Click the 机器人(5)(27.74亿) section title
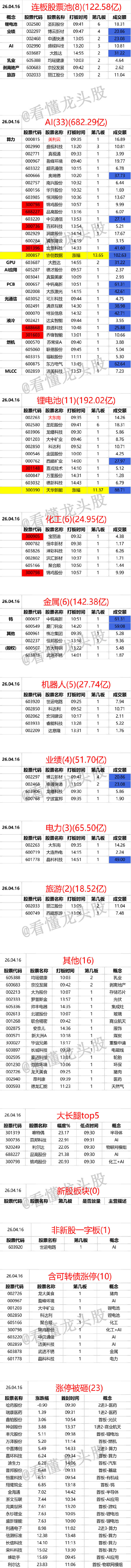The width and height of the screenshot is (131, 1568). (x=76, y=684)
